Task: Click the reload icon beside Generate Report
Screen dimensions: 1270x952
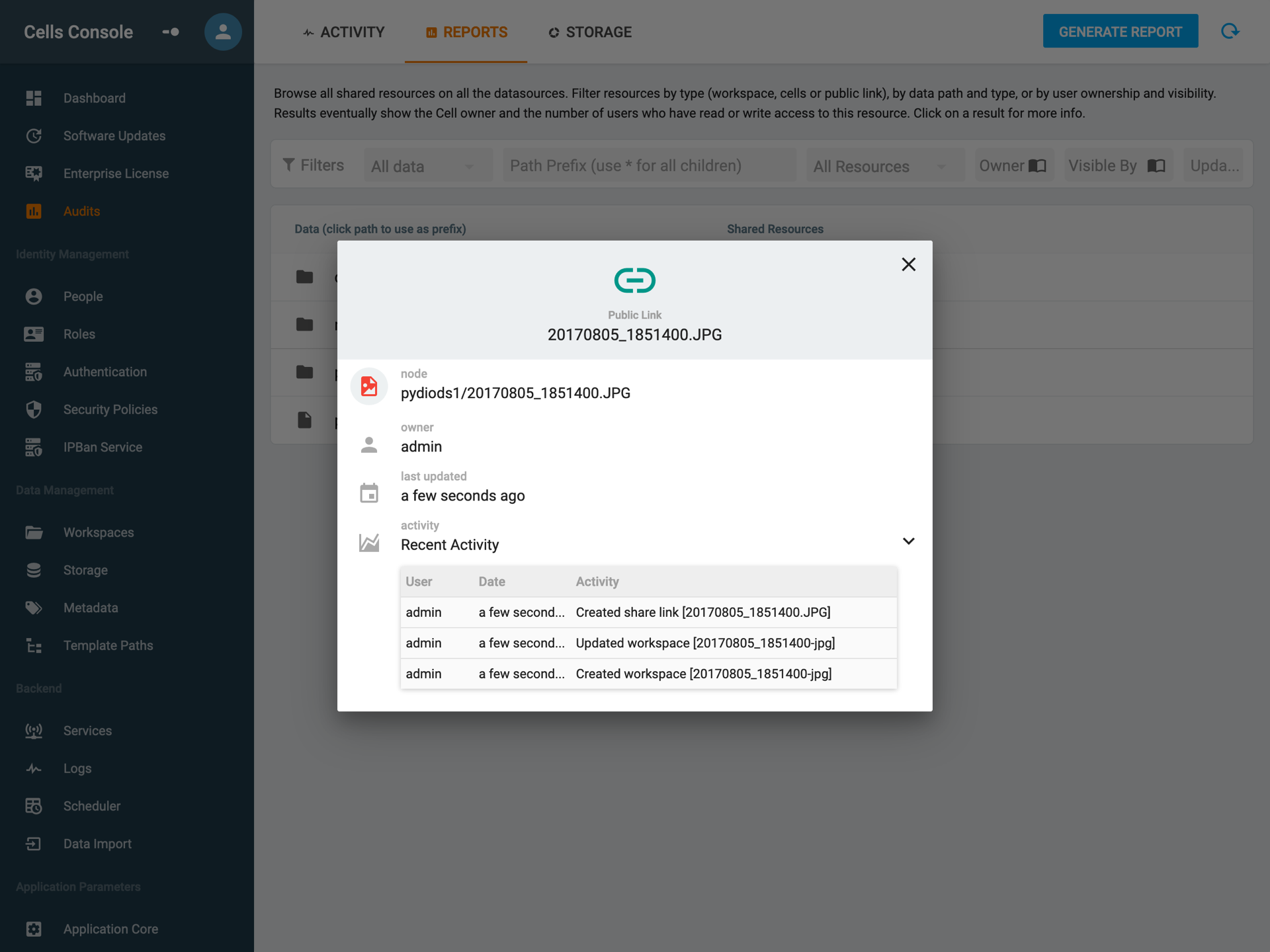Action: click(x=1230, y=31)
